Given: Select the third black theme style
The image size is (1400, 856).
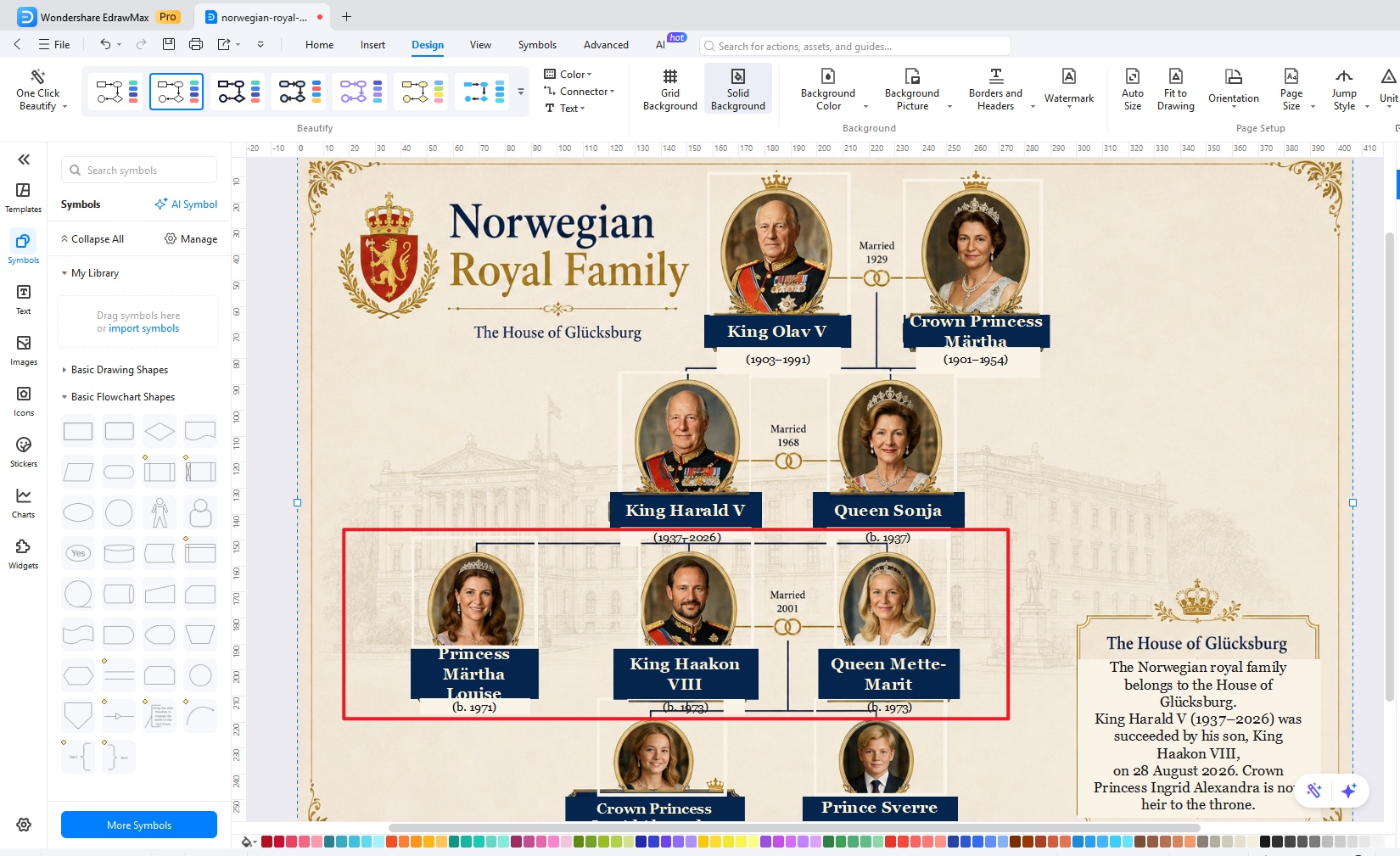Looking at the screenshot, I should [239, 92].
